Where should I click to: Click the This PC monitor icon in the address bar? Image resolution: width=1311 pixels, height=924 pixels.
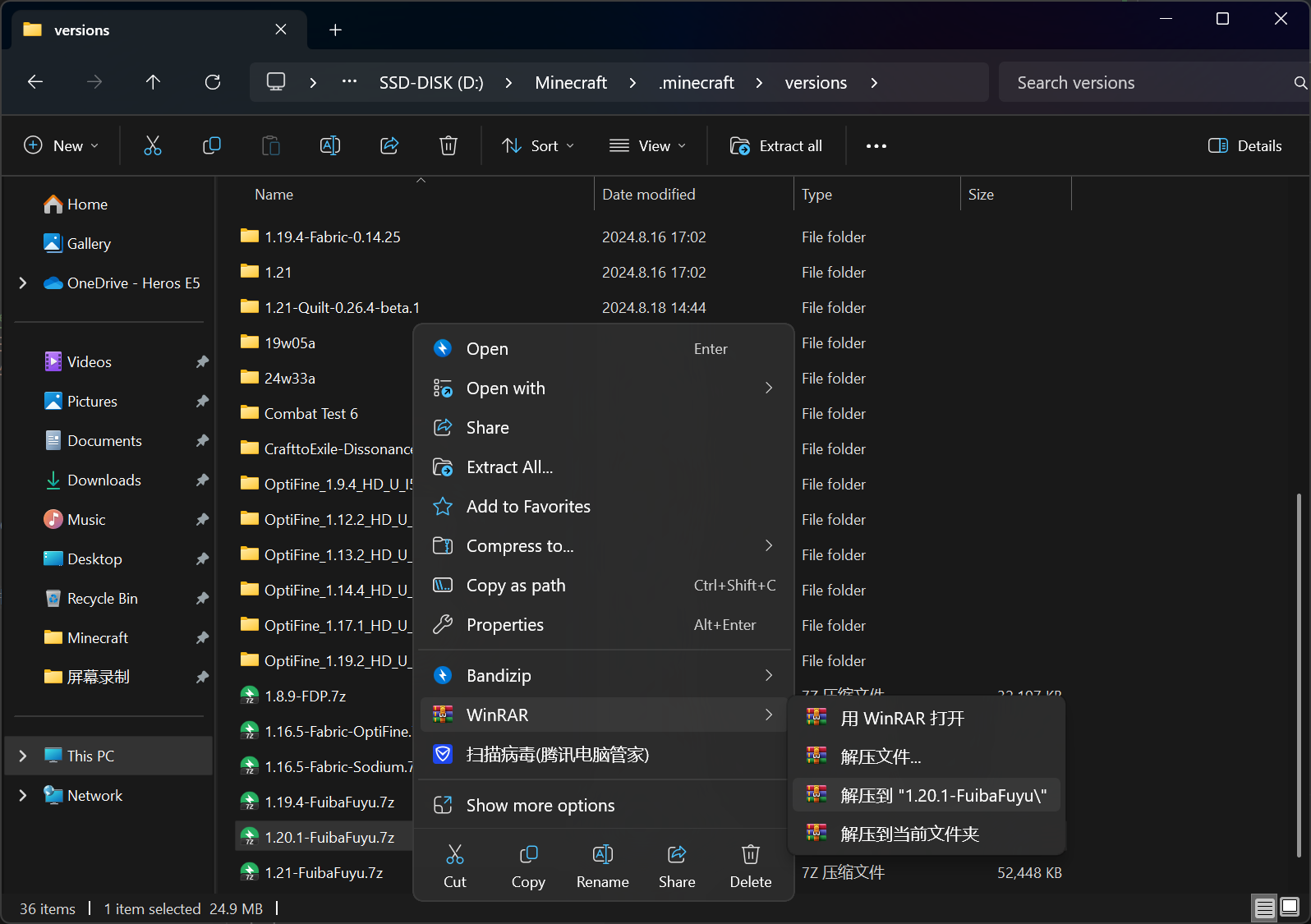pyautogui.click(x=276, y=82)
